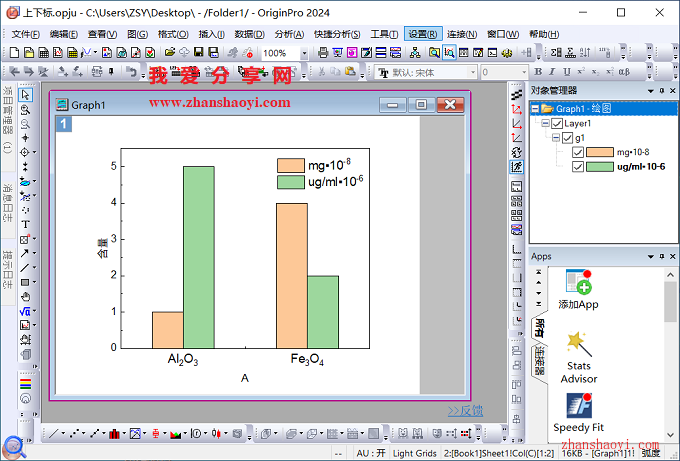This screenshot has width=680, height=461.
Task: Toggle mg•10-8 plot visibility checkbox
Action: click(x=578, y=152)
